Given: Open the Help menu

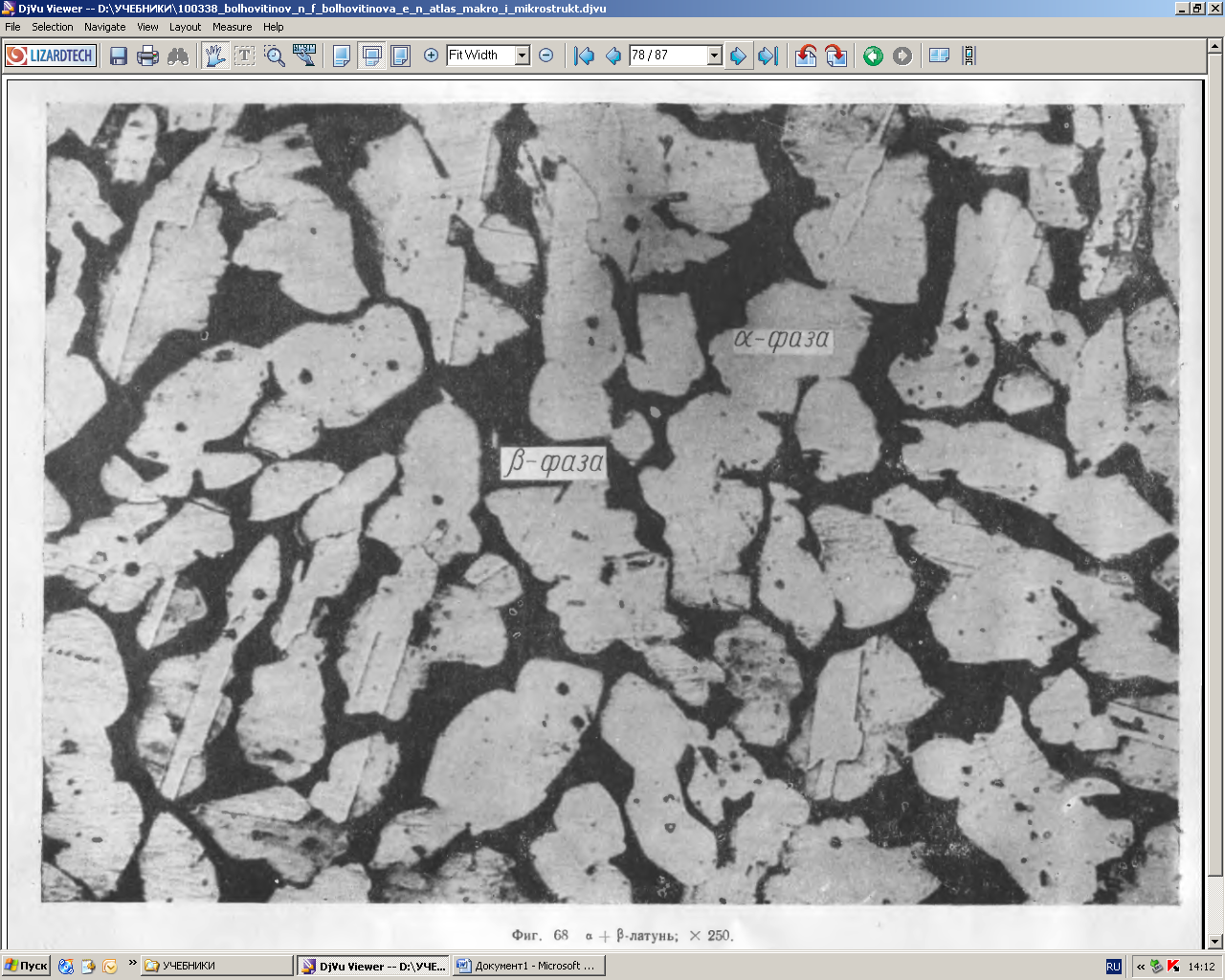Looking at the screenshot, I should pos(273,27).
